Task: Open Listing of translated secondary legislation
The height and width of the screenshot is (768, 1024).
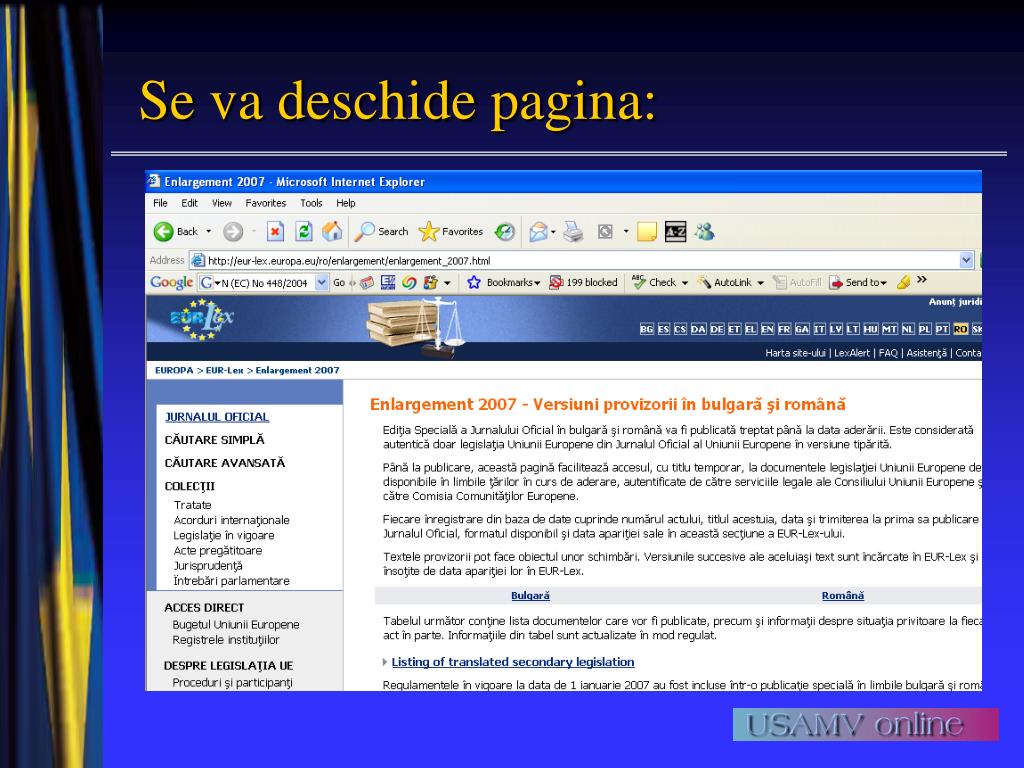Action: [513, 662]
